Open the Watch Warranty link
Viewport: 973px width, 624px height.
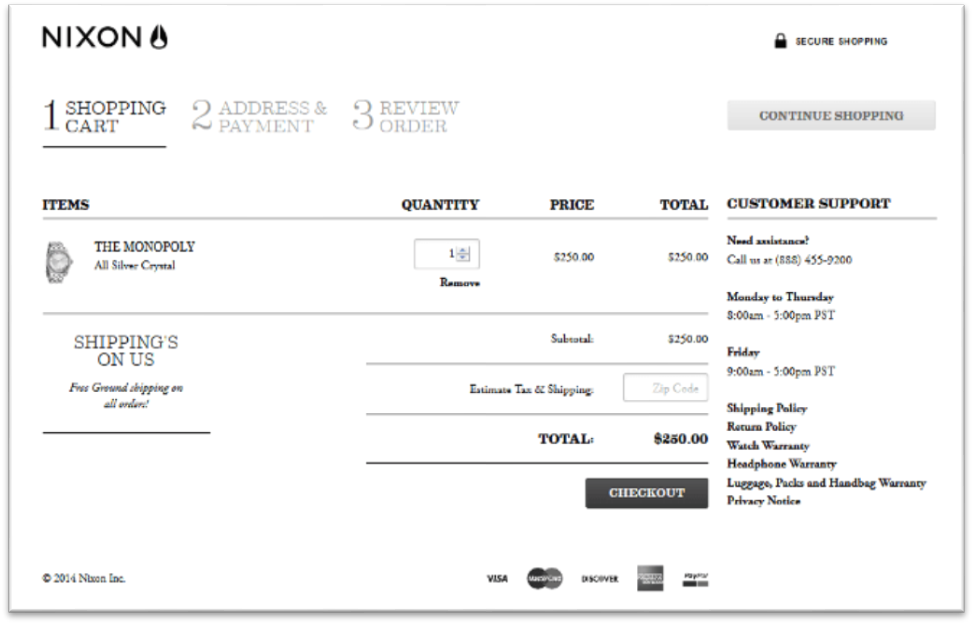tap(768, 445)
